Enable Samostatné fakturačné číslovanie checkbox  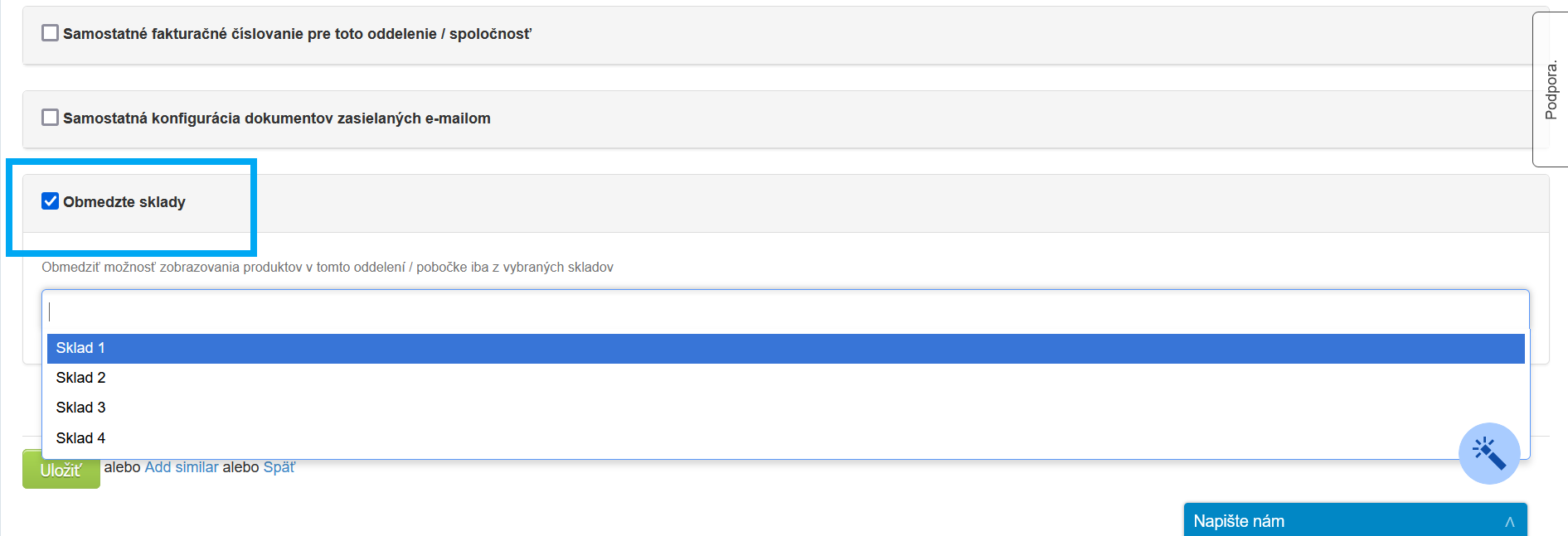click(51, 33)
